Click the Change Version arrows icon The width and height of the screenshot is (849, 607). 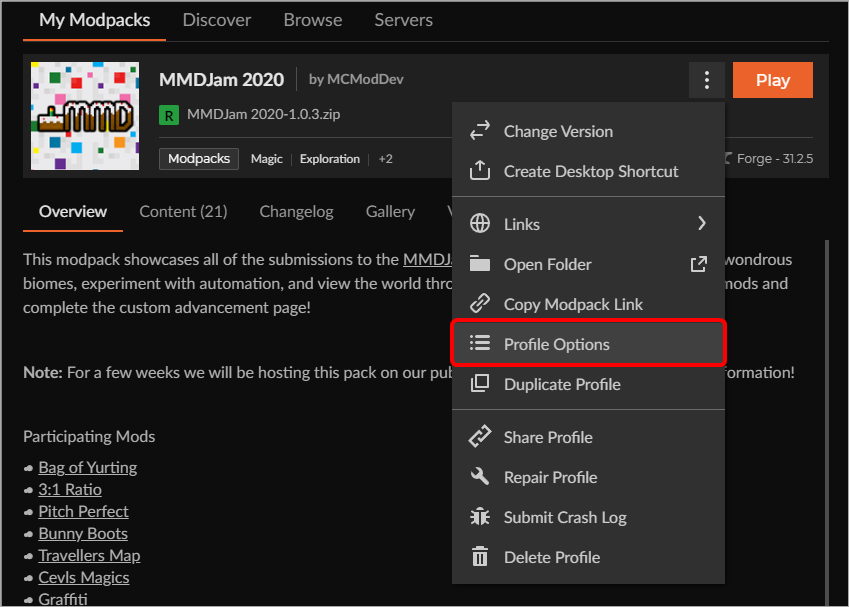click(x=480, y=130)
